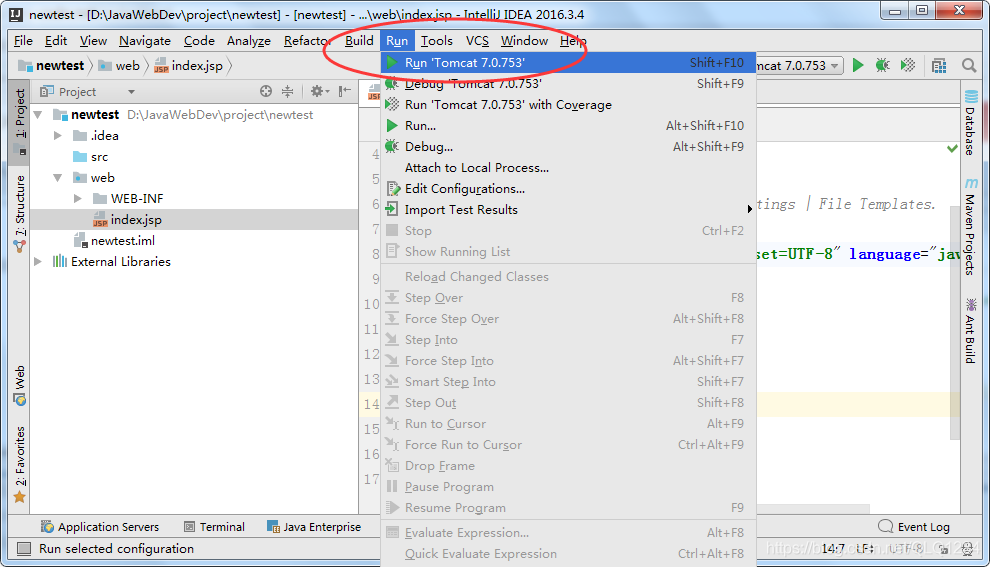The width and height of the screenshot is (990, 567).
Task: Open the Tomcat 7.0.753 run configuration dropdown
Action: [x=799, y=65]
